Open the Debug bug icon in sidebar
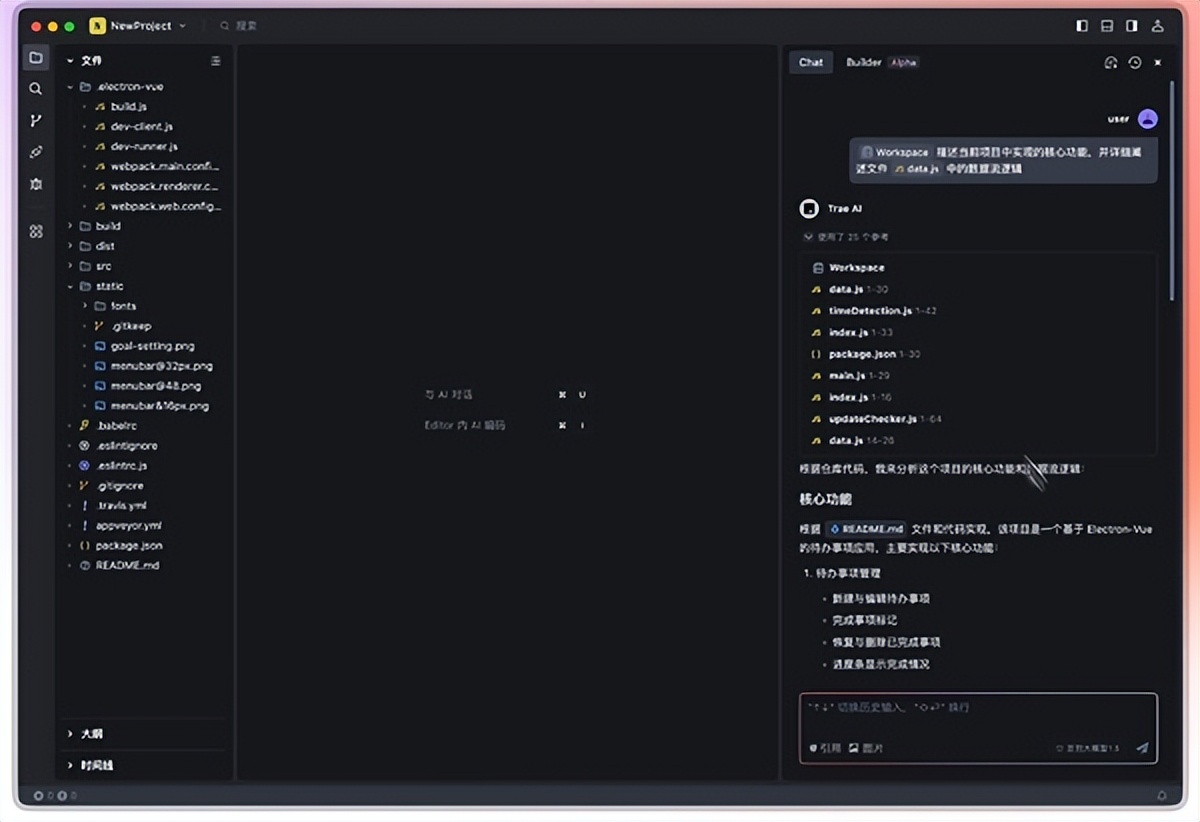 point(36,184)
